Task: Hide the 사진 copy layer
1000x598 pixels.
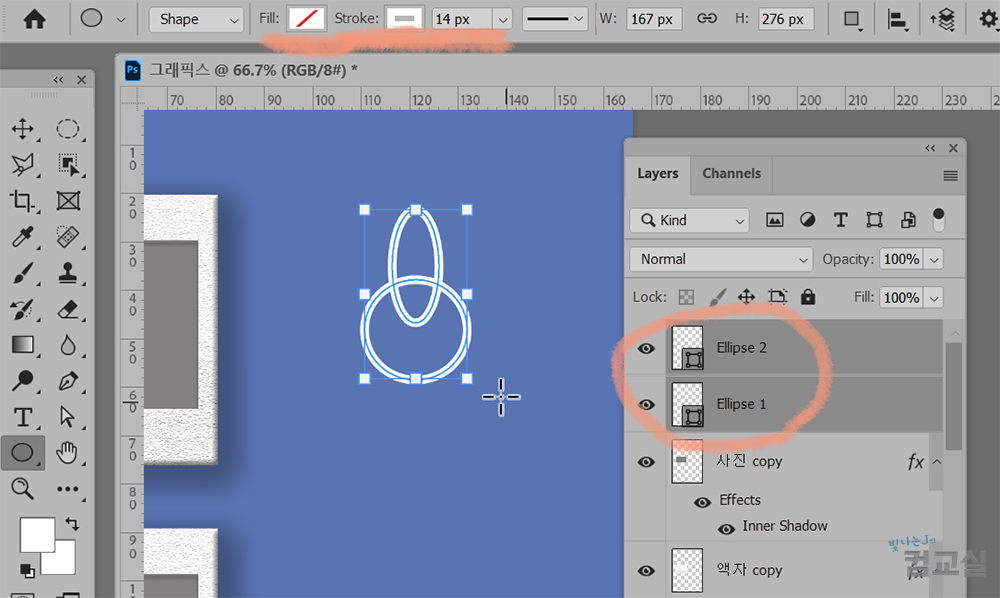Action: (x=646, y=462)
